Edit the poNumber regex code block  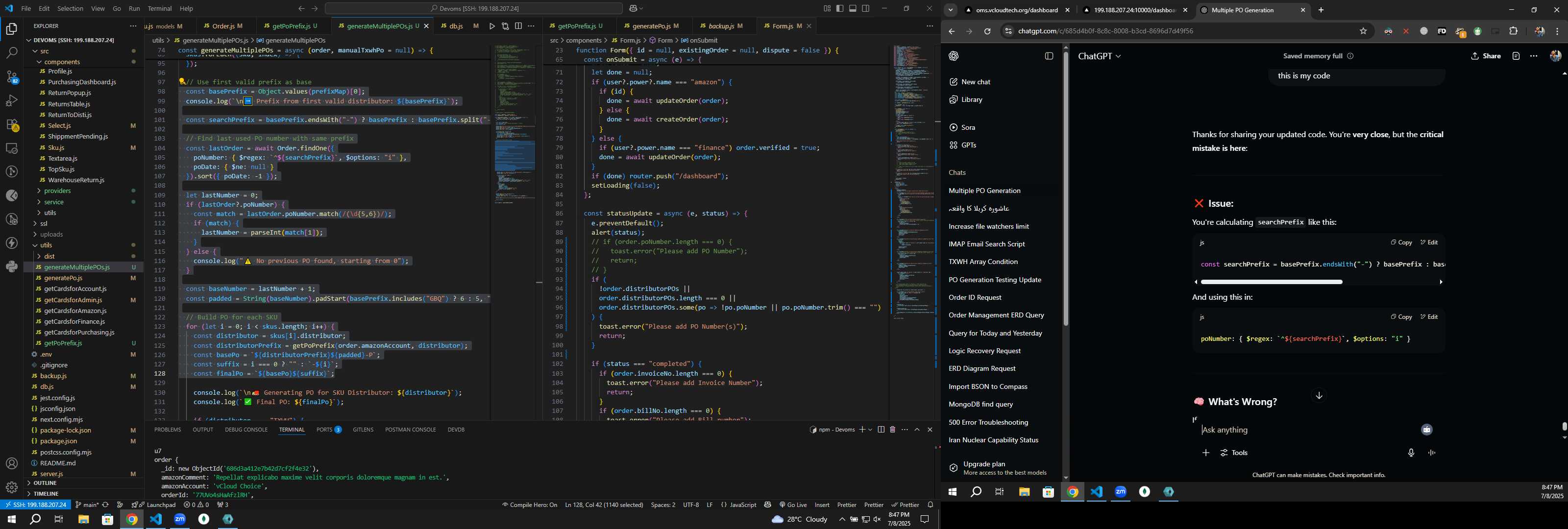[x=1429, y=316]
